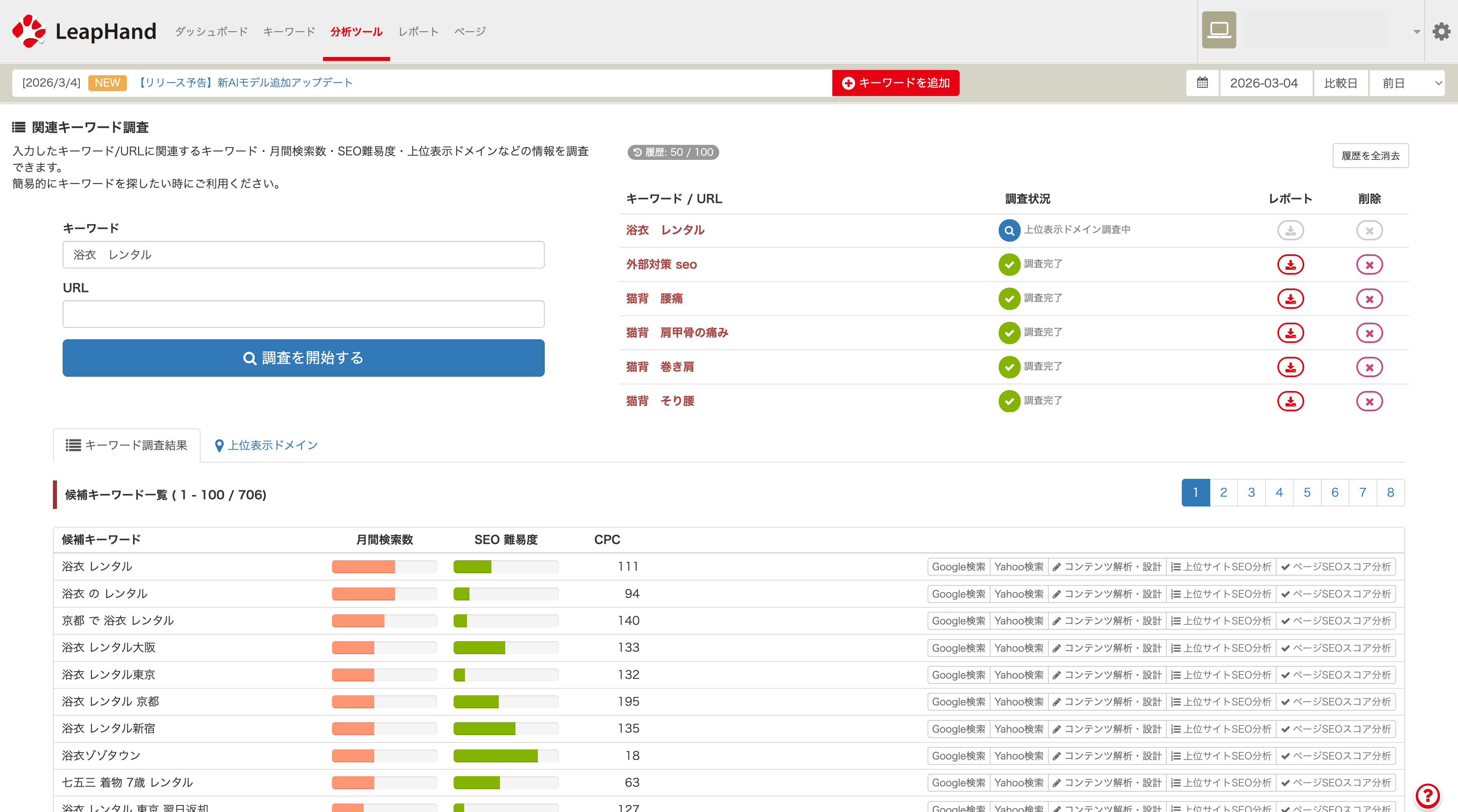
Task: Click 調査を開始する button
Action: coord(303,358)
